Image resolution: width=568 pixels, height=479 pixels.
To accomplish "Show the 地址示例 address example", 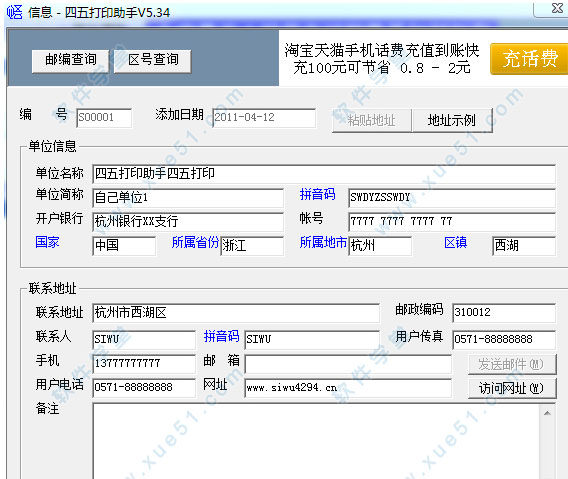I will click(x=452, y=120).
